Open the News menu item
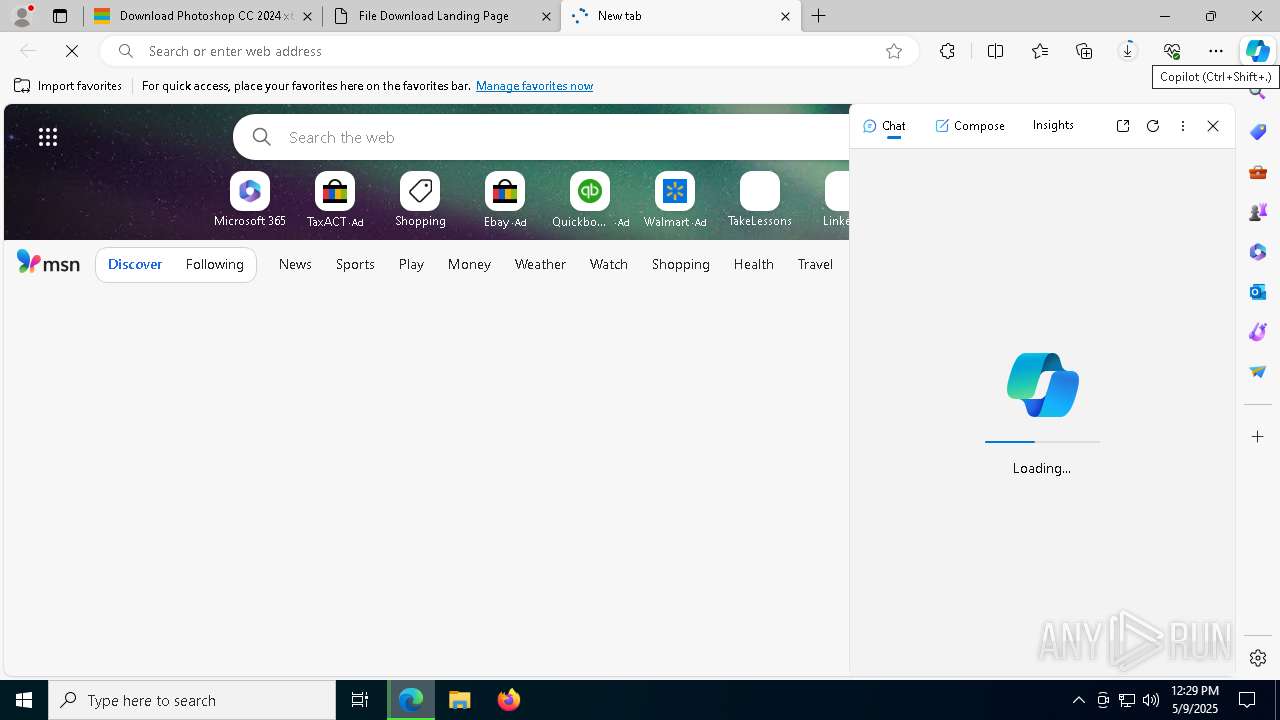 click(x=295, y=264)
